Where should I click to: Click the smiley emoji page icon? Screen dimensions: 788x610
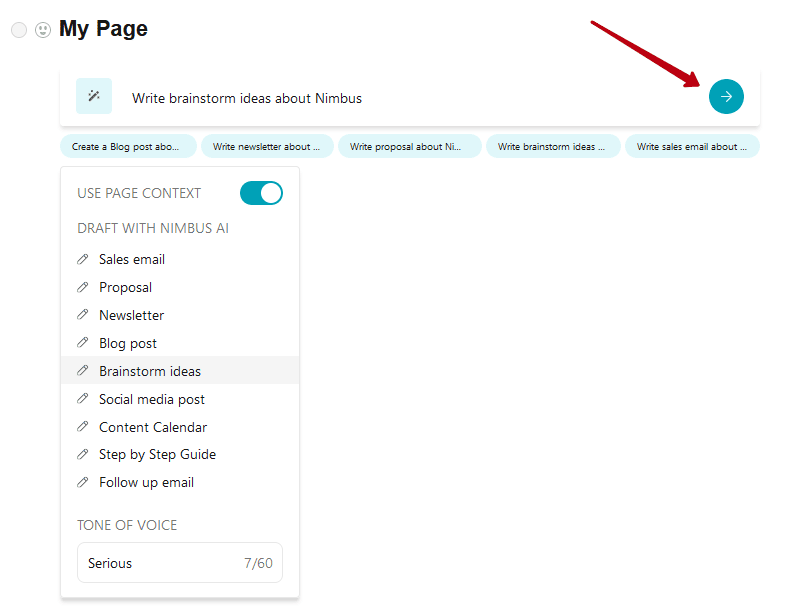tap(43, 30)
